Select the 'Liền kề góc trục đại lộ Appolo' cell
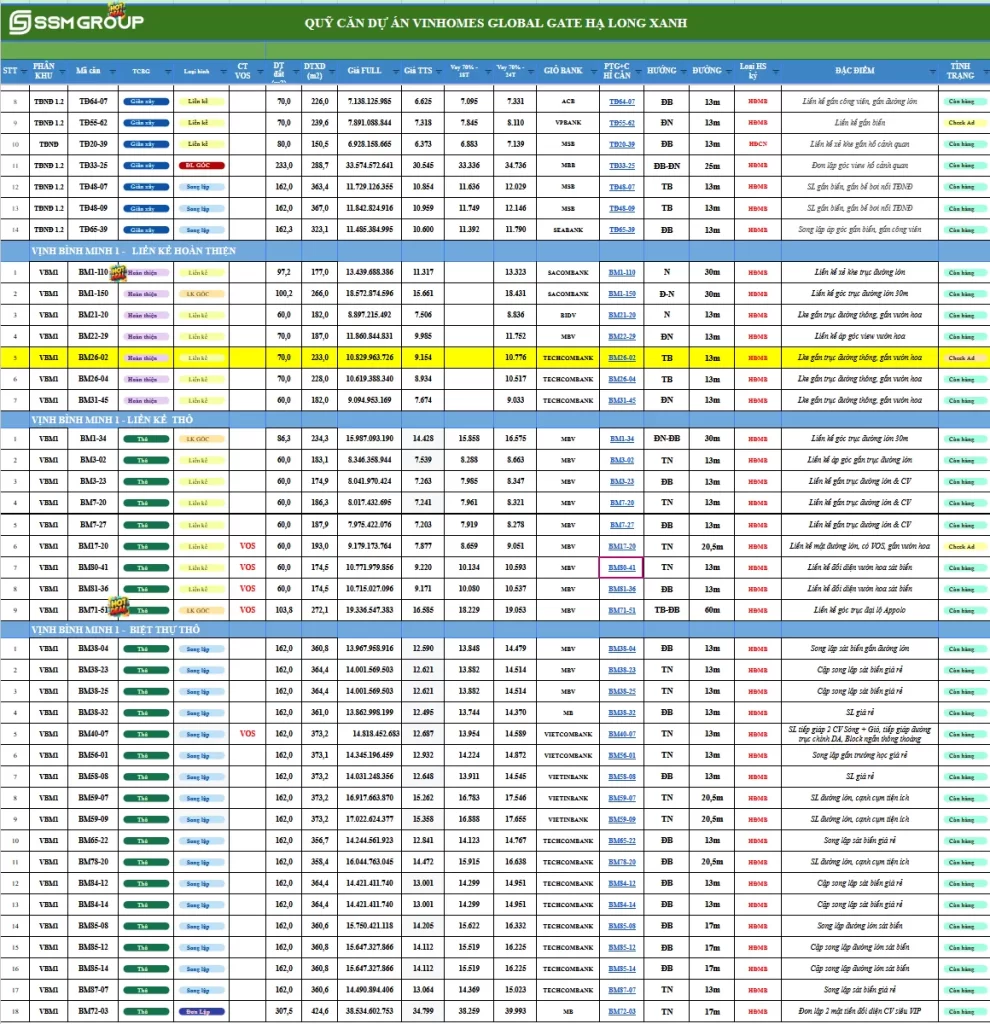This screenshot has width=990, height=1024. [x=860, y=610]
